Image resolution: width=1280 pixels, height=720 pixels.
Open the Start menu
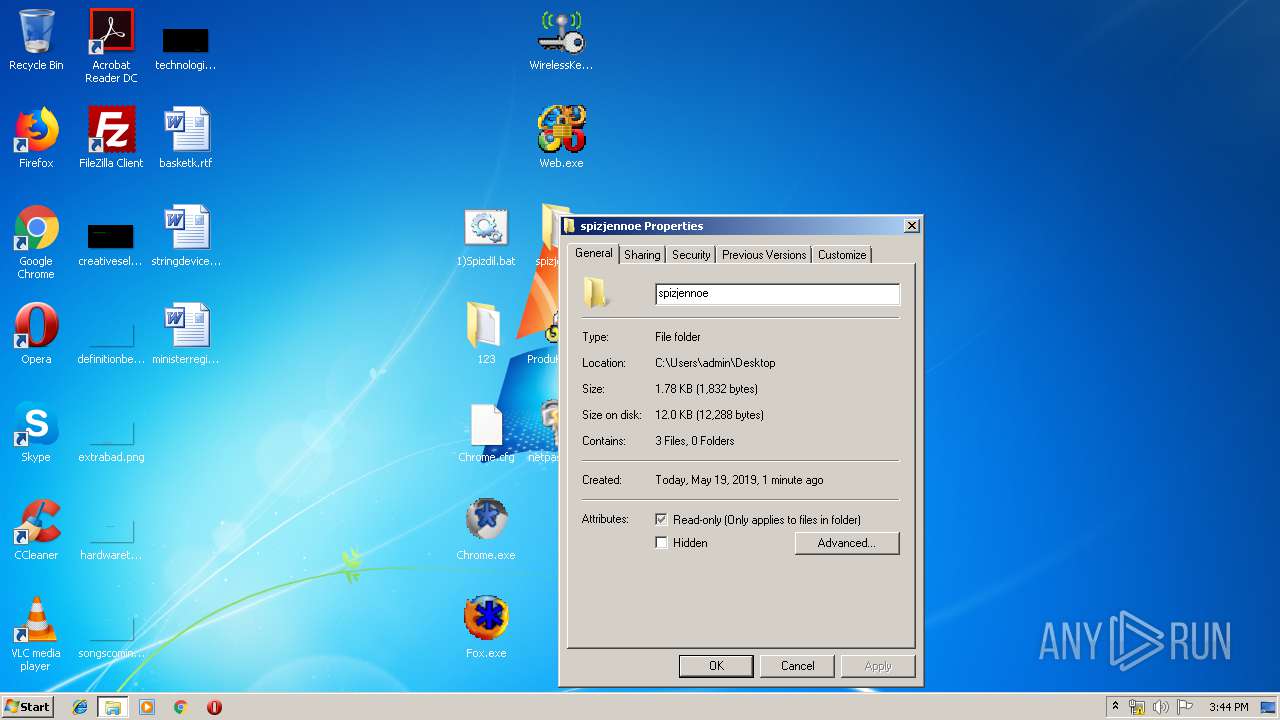coord(27,707)
